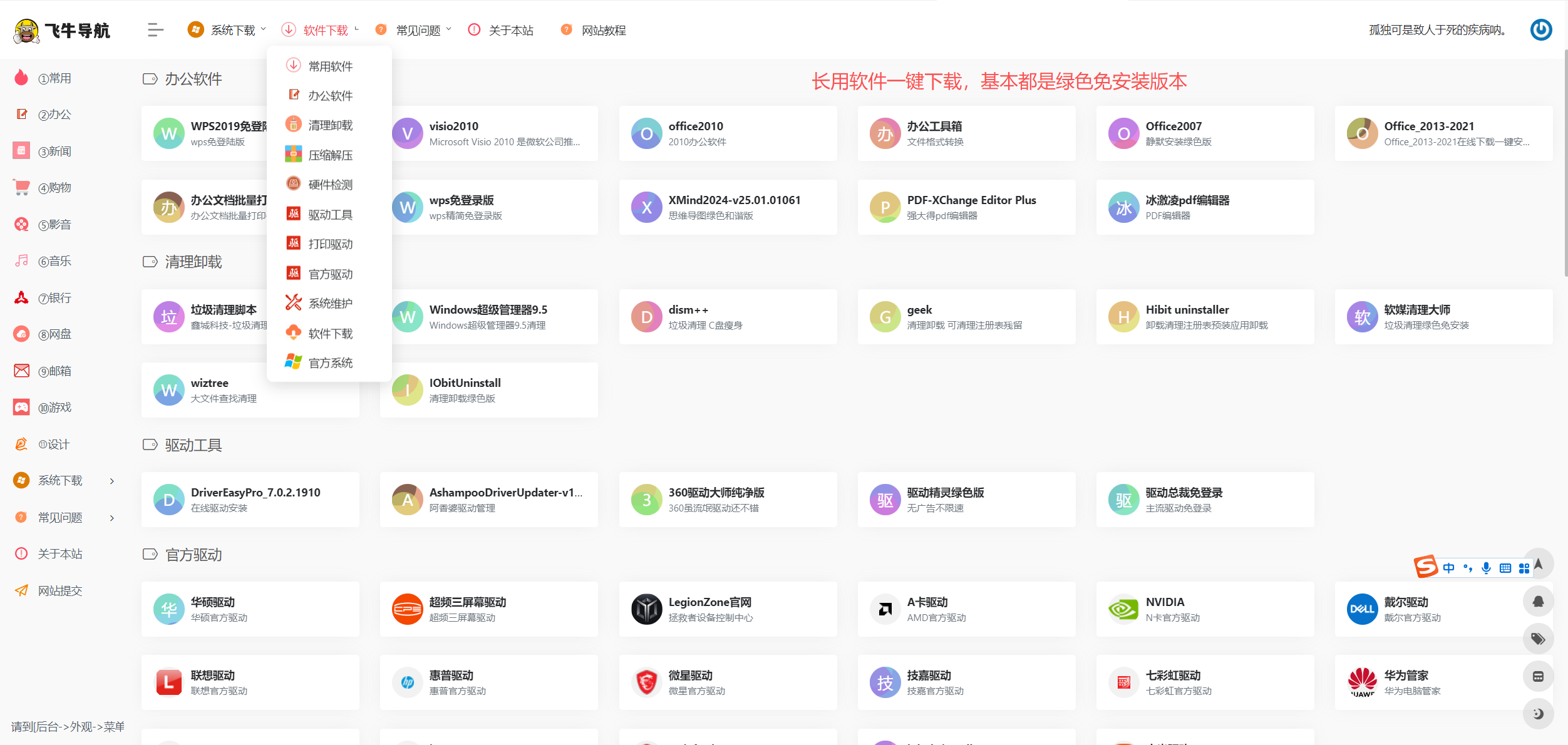Click the tag floating button

point(1538,639)
